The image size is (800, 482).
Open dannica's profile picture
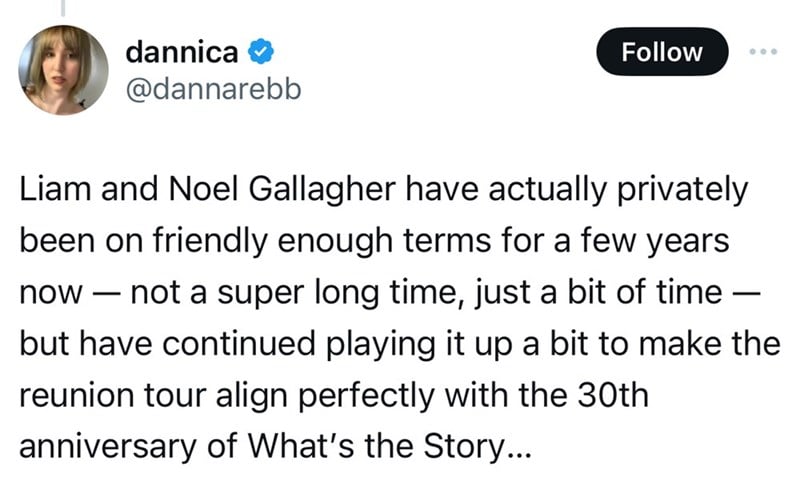click(64, 69)
